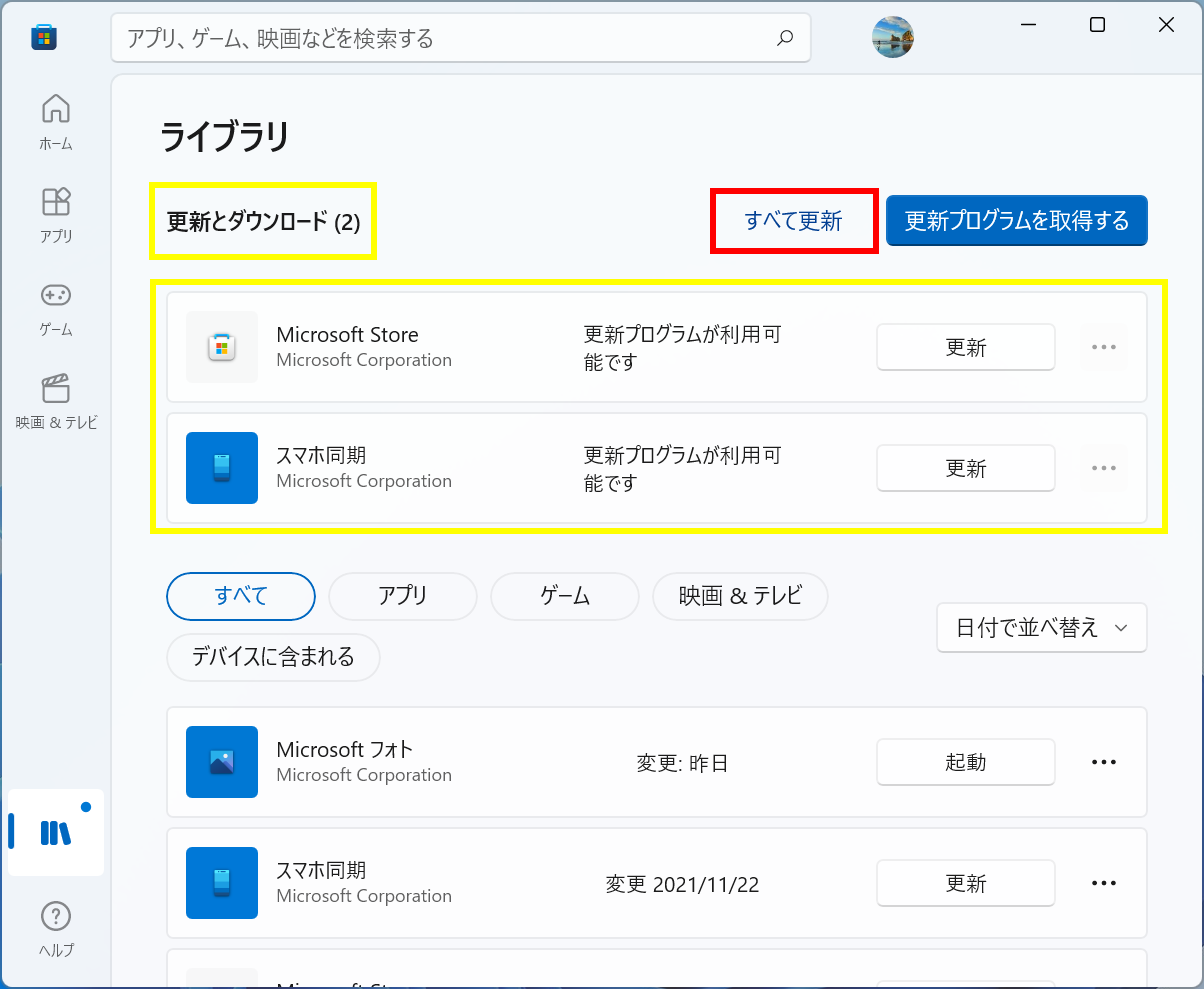Select the ゲーム filter tab
This screenshot has height=989, width=1204.
coord(565,596)
